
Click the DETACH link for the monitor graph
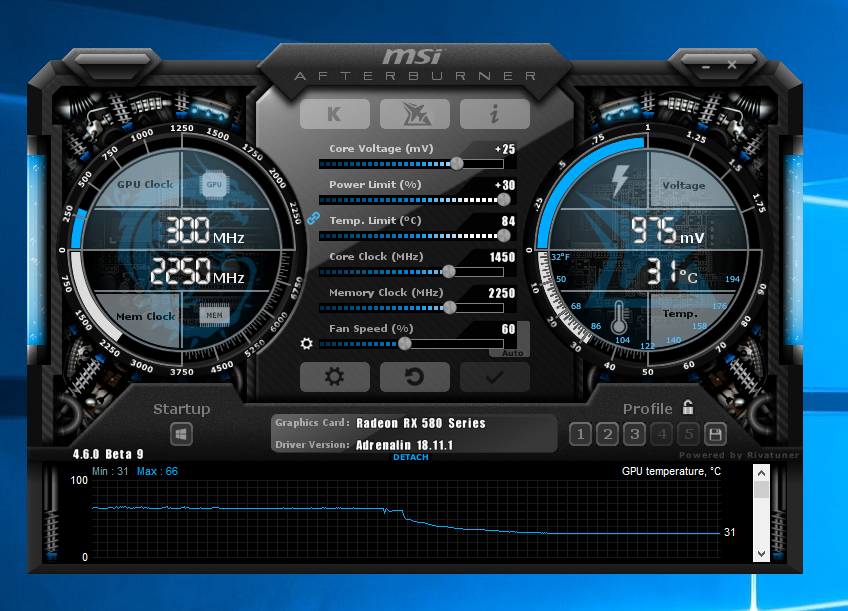tap(411, 457)
